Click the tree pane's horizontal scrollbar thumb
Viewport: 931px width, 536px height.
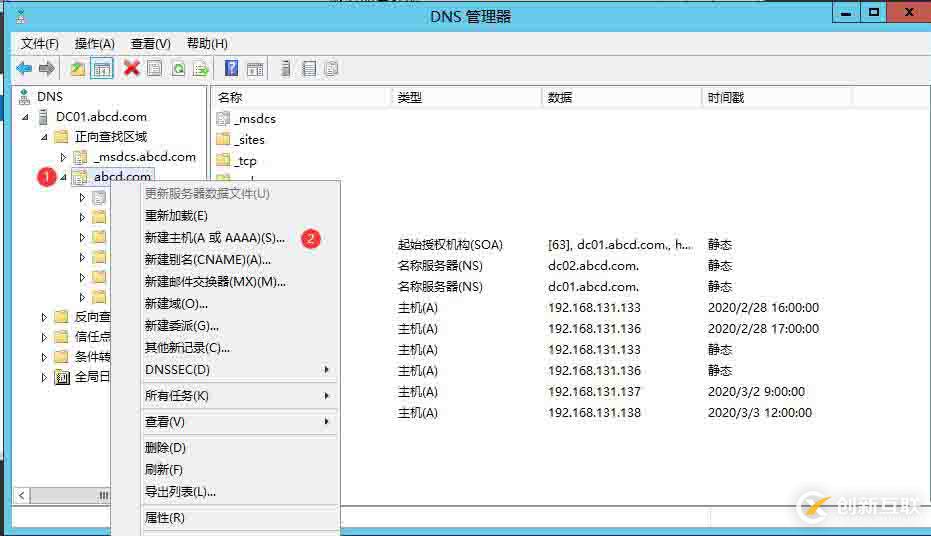tap(70, 495)
